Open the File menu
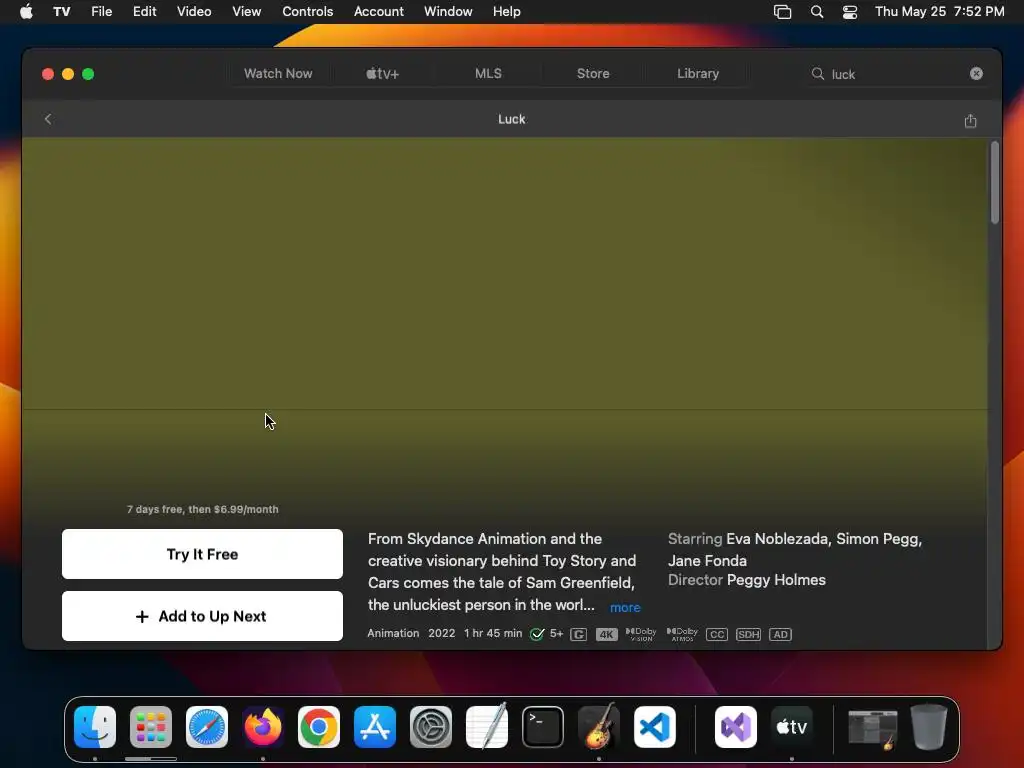 pyautogui.click(x=101, y=11)
